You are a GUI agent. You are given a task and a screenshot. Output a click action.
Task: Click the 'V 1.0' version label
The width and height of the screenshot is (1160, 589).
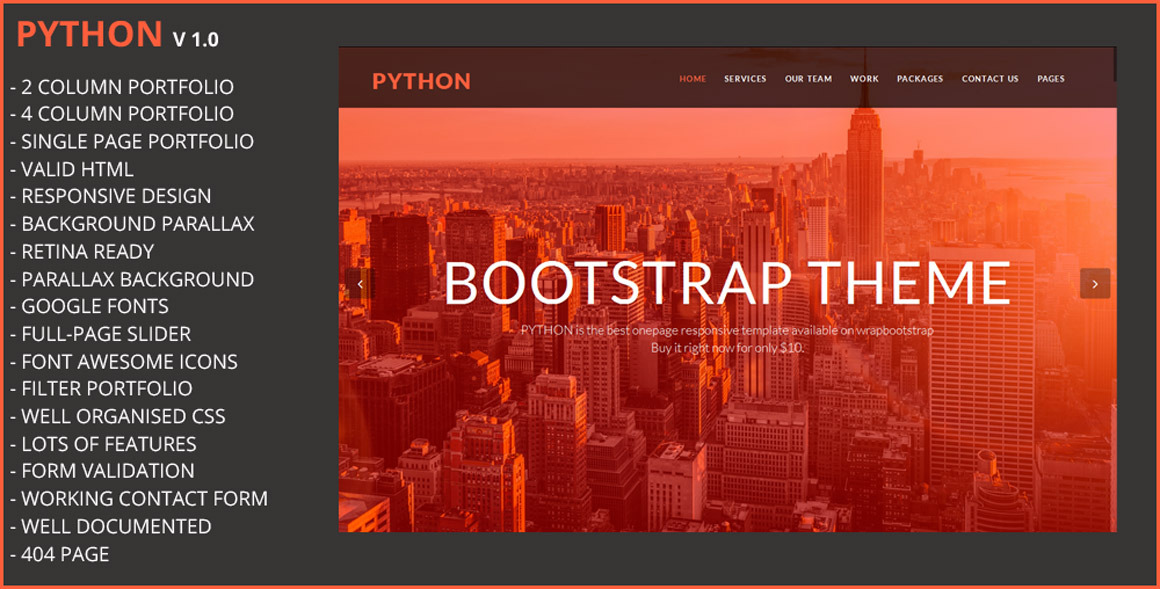[196, 39]
